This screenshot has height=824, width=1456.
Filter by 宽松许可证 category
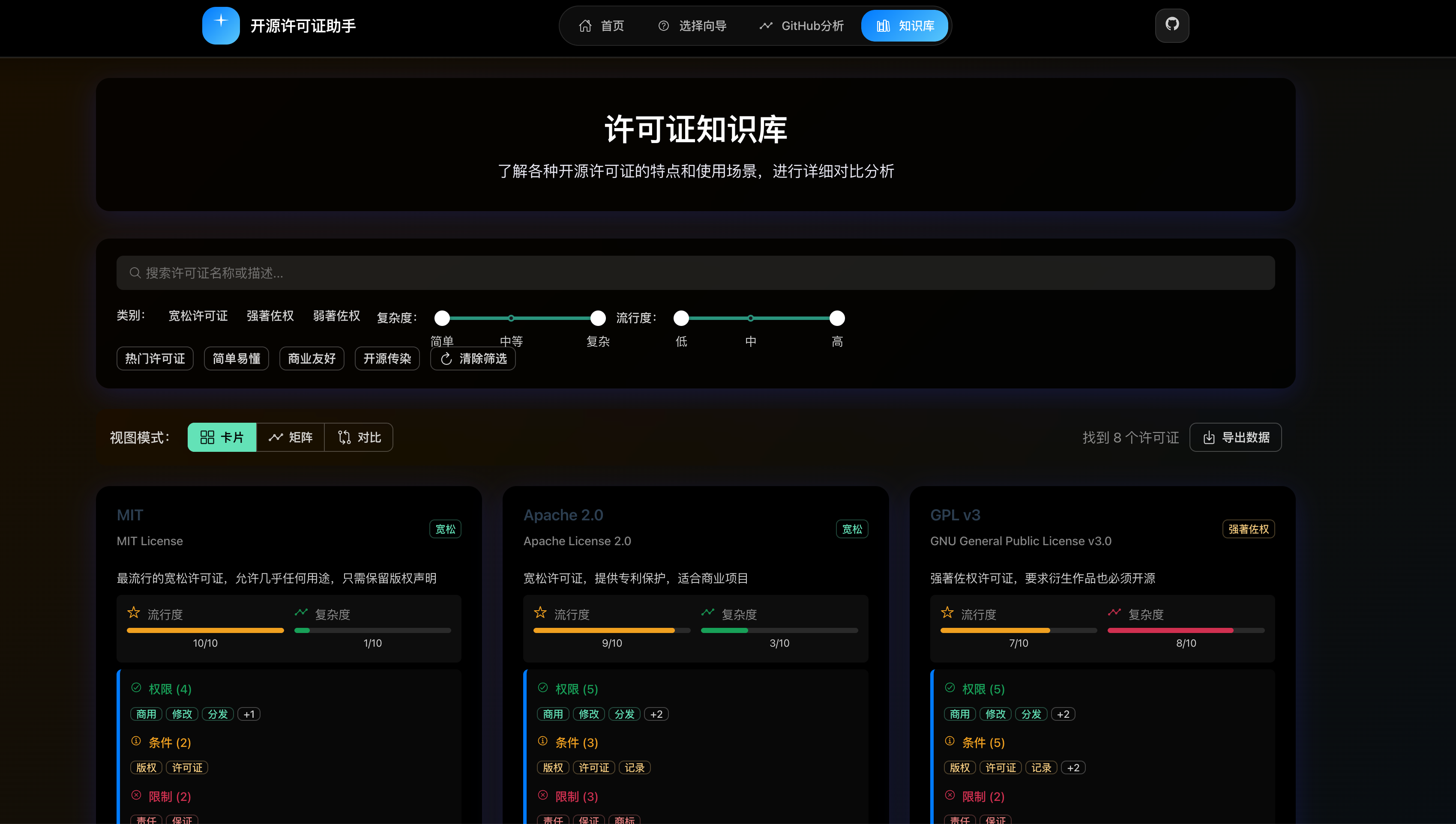[198, 316]
